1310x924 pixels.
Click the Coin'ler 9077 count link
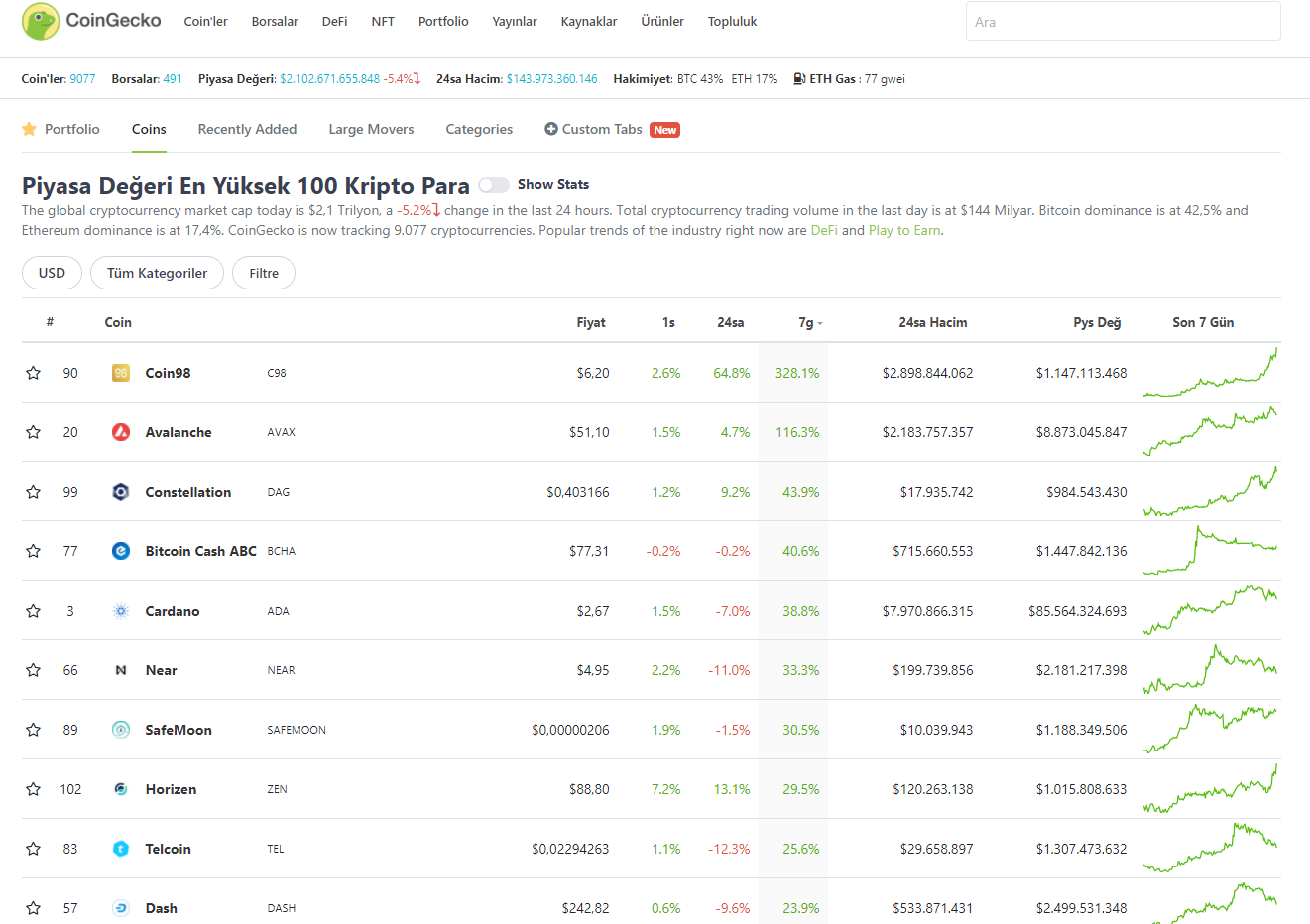point(82,79)
